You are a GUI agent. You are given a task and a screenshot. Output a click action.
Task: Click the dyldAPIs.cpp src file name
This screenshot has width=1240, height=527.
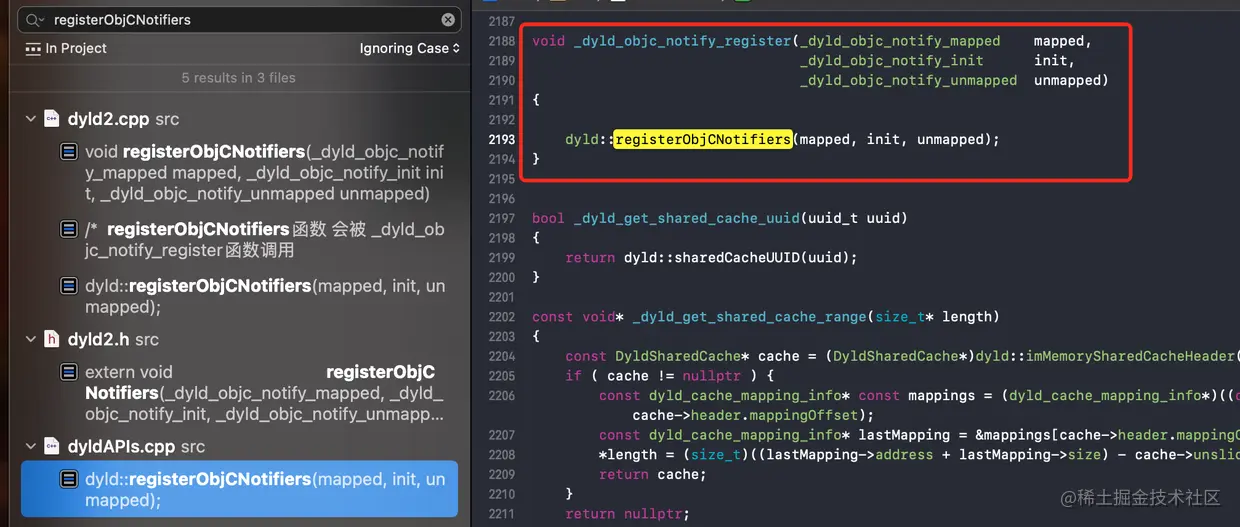pyautogui.click(x=137, y=447)
